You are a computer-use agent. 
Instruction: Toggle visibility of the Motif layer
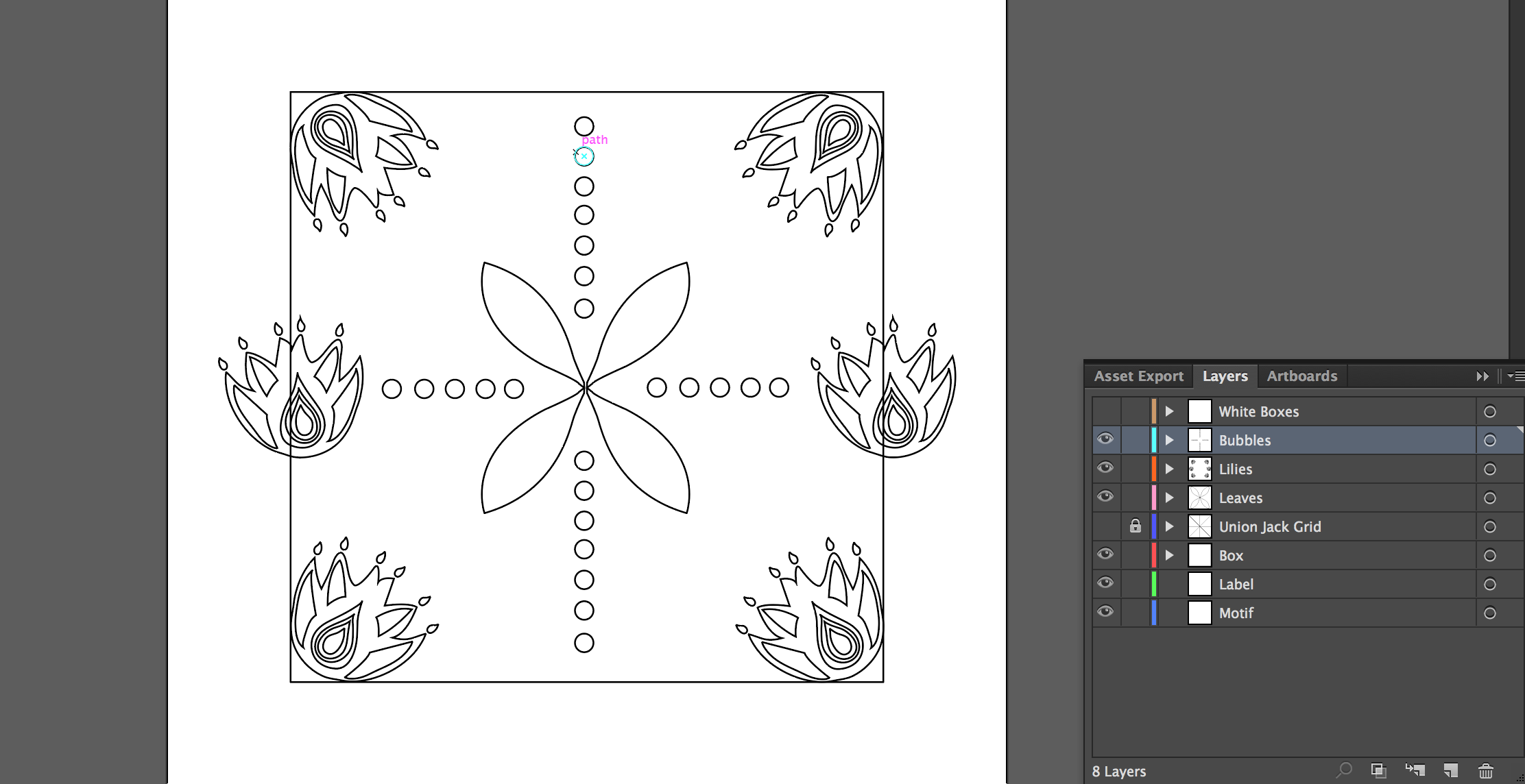pos(1105,612)
